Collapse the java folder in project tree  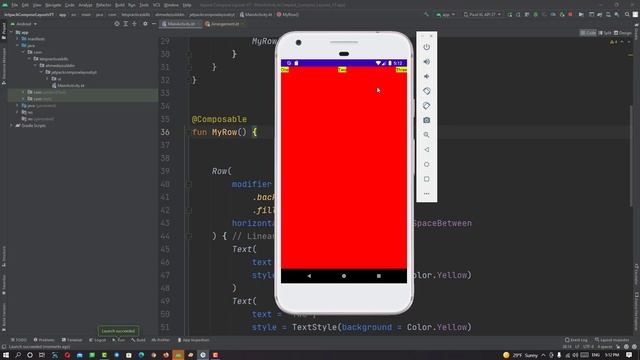pos(18,45)
